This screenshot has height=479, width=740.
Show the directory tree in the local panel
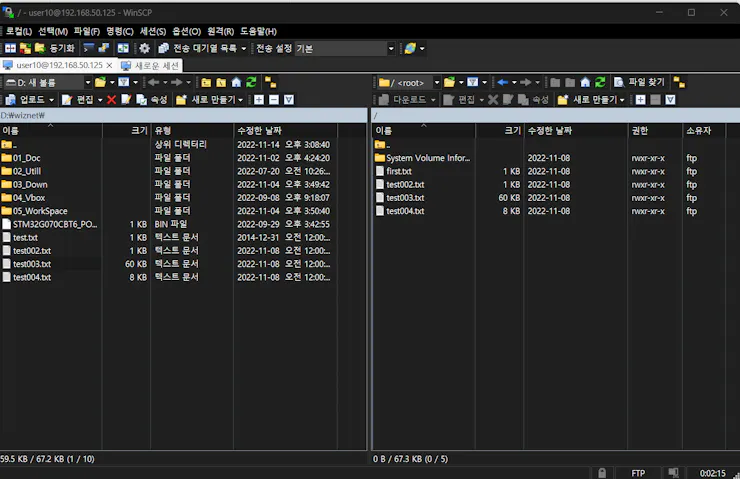[270, 83]
